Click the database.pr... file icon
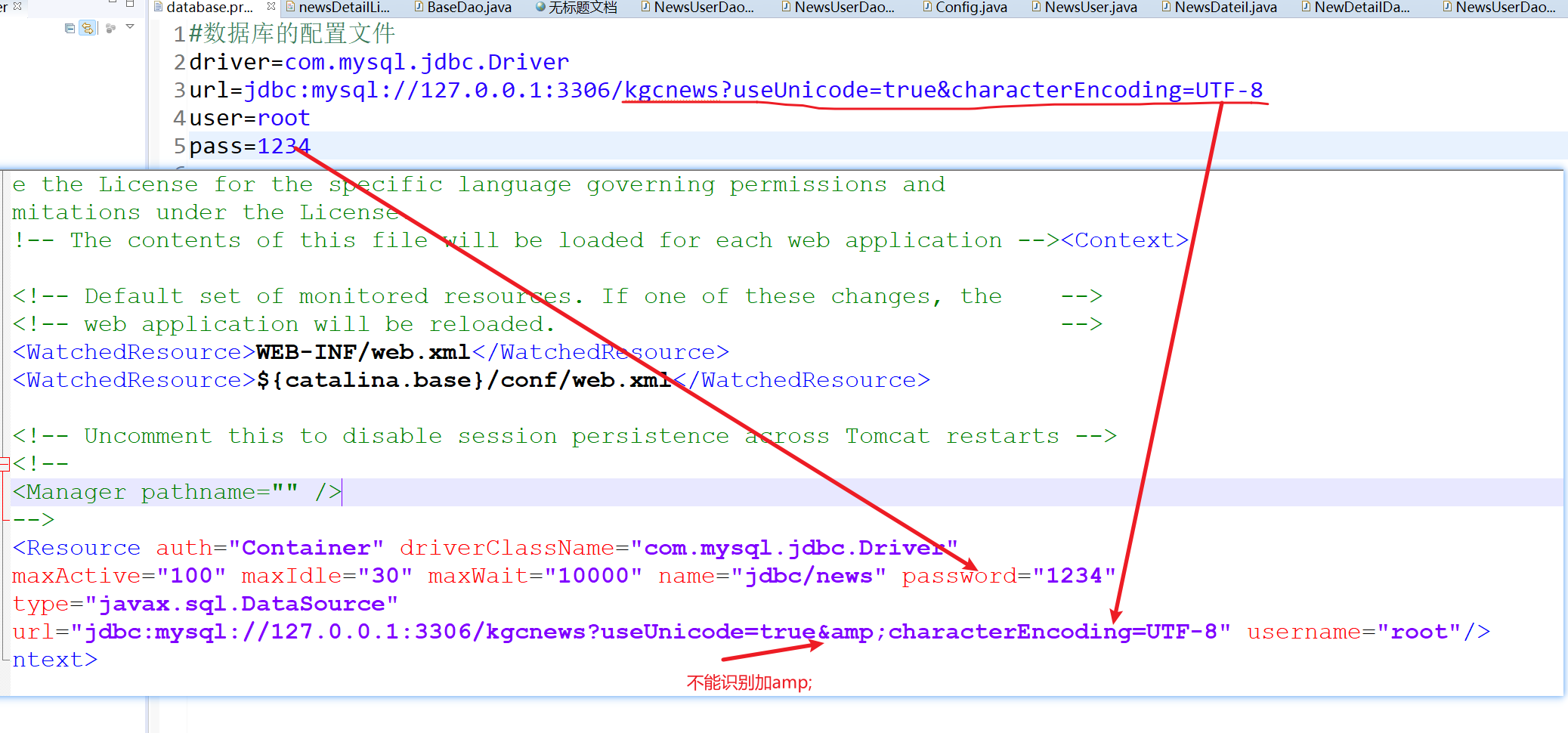 tap(158, 7)
